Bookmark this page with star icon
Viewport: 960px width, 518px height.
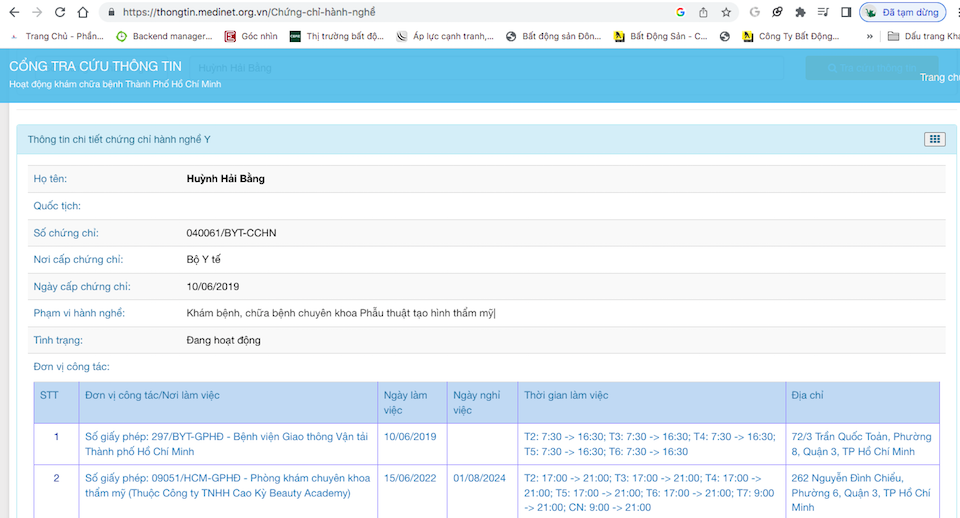tap(726, 12)
